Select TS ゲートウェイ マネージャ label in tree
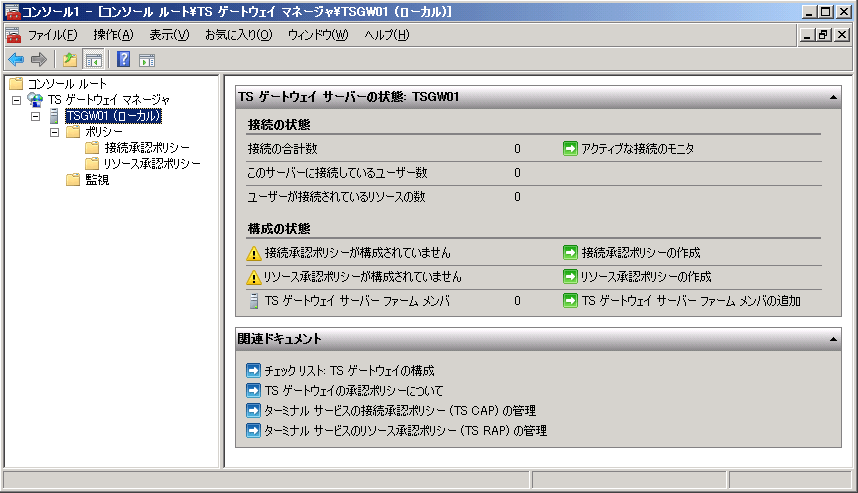The image size is (858, 493). pos(109,100)
